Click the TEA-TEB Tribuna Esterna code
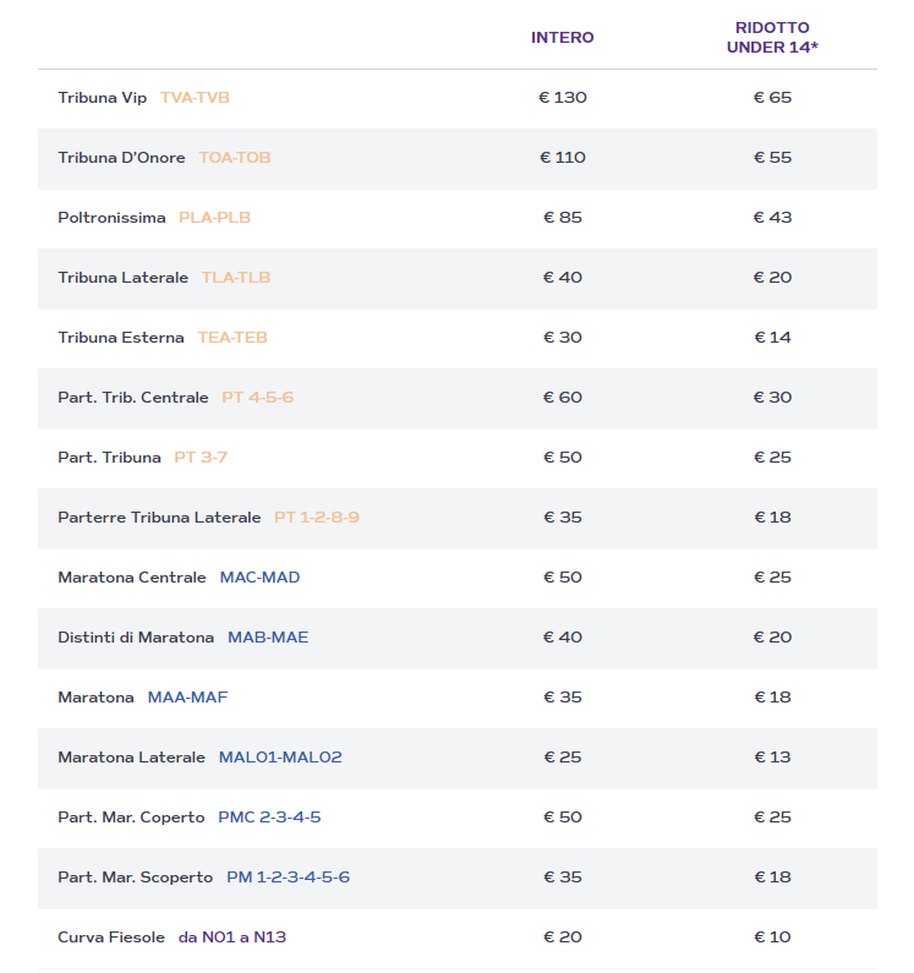Image resolution: width=914 pixels, height=973 pixels. pos(232,338)
